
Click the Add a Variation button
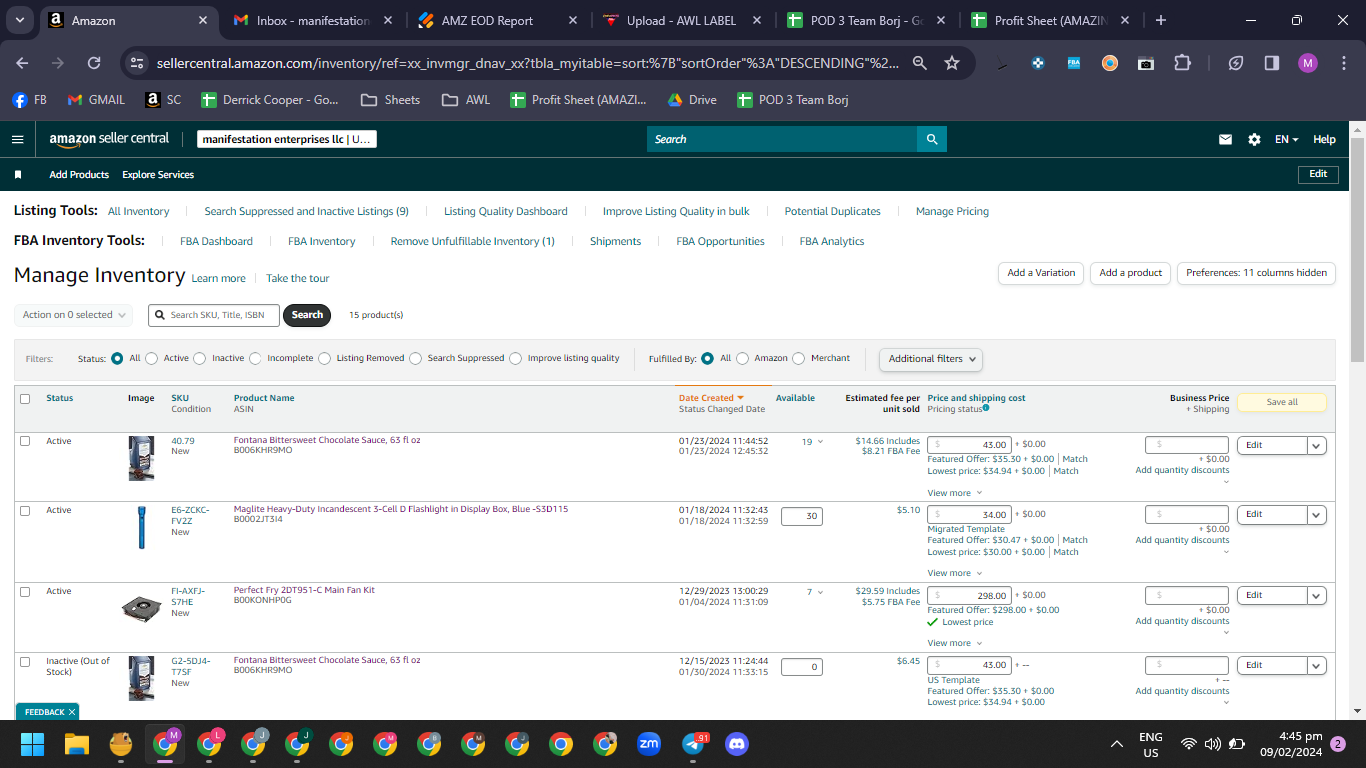1041,273
